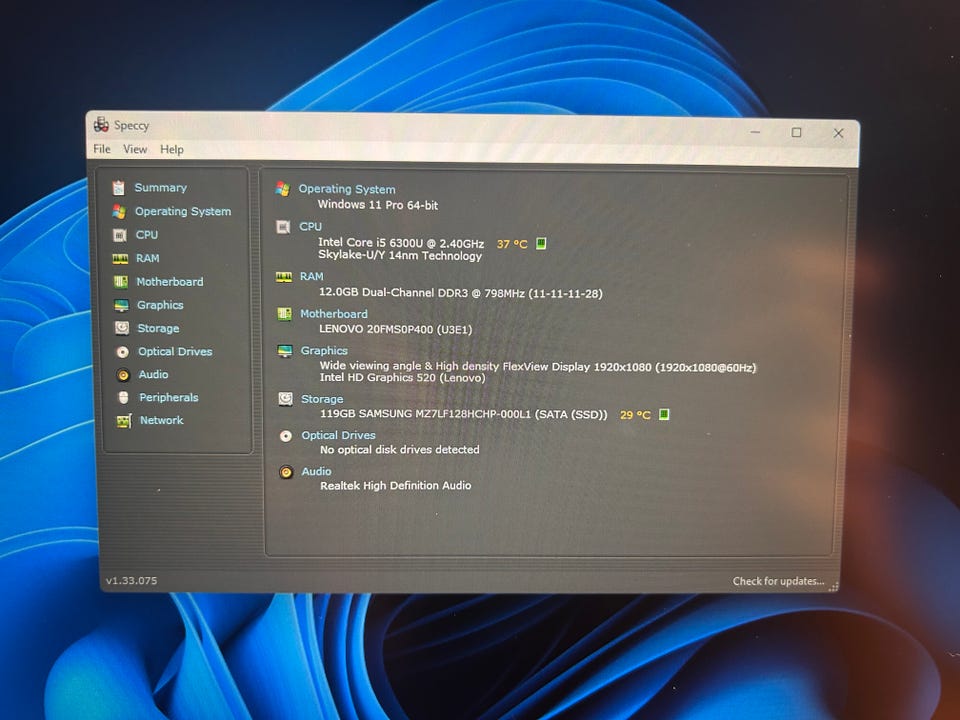Click the 29 °C storage temperature value

point(635,415)
